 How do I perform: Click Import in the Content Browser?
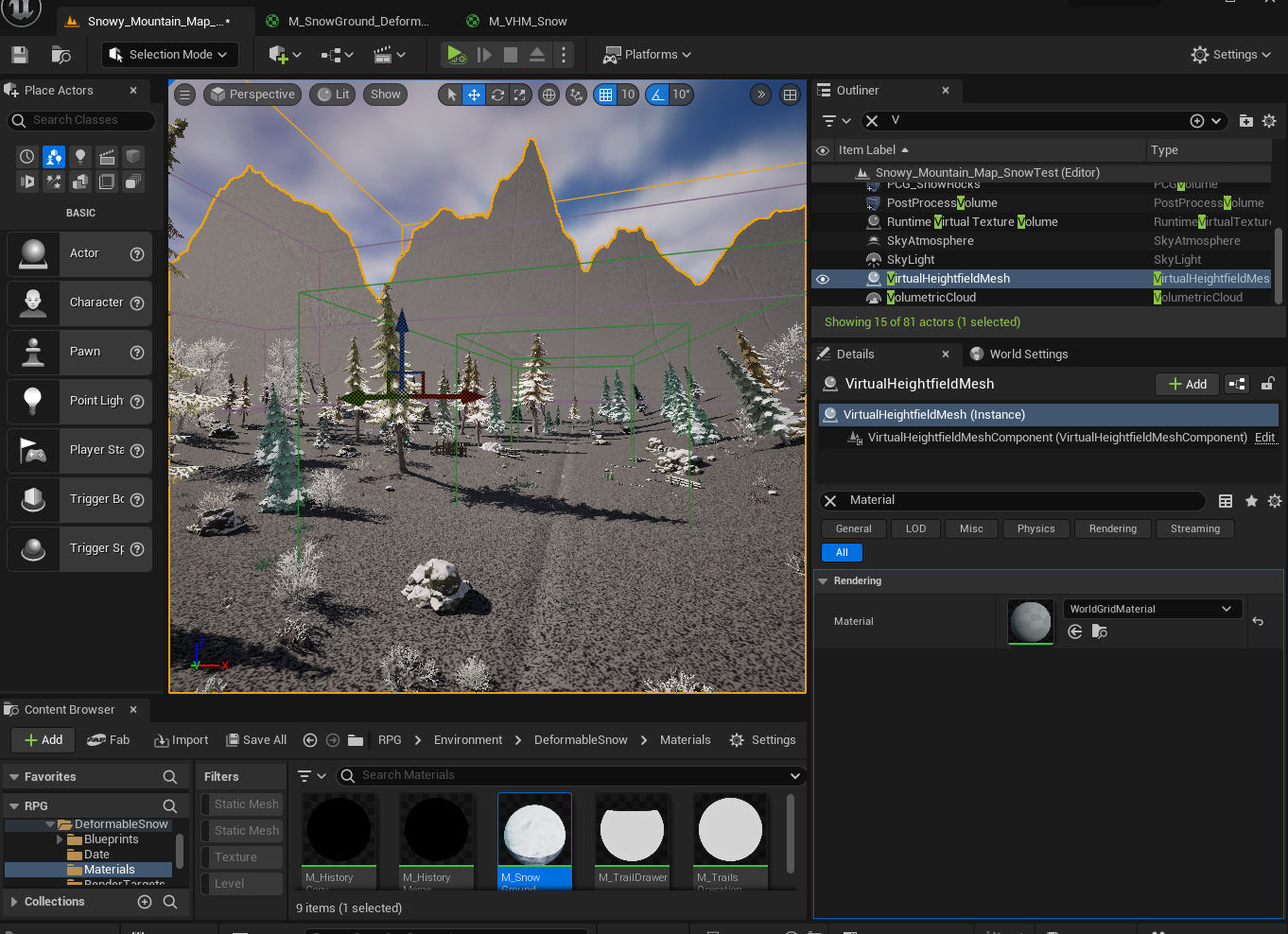click(x=181, y=740)
